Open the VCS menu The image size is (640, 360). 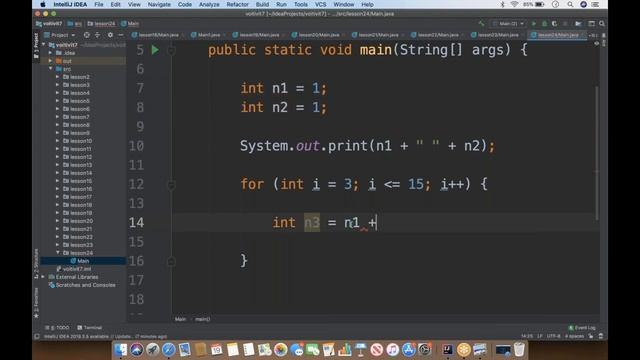click(x=320, y=4)
